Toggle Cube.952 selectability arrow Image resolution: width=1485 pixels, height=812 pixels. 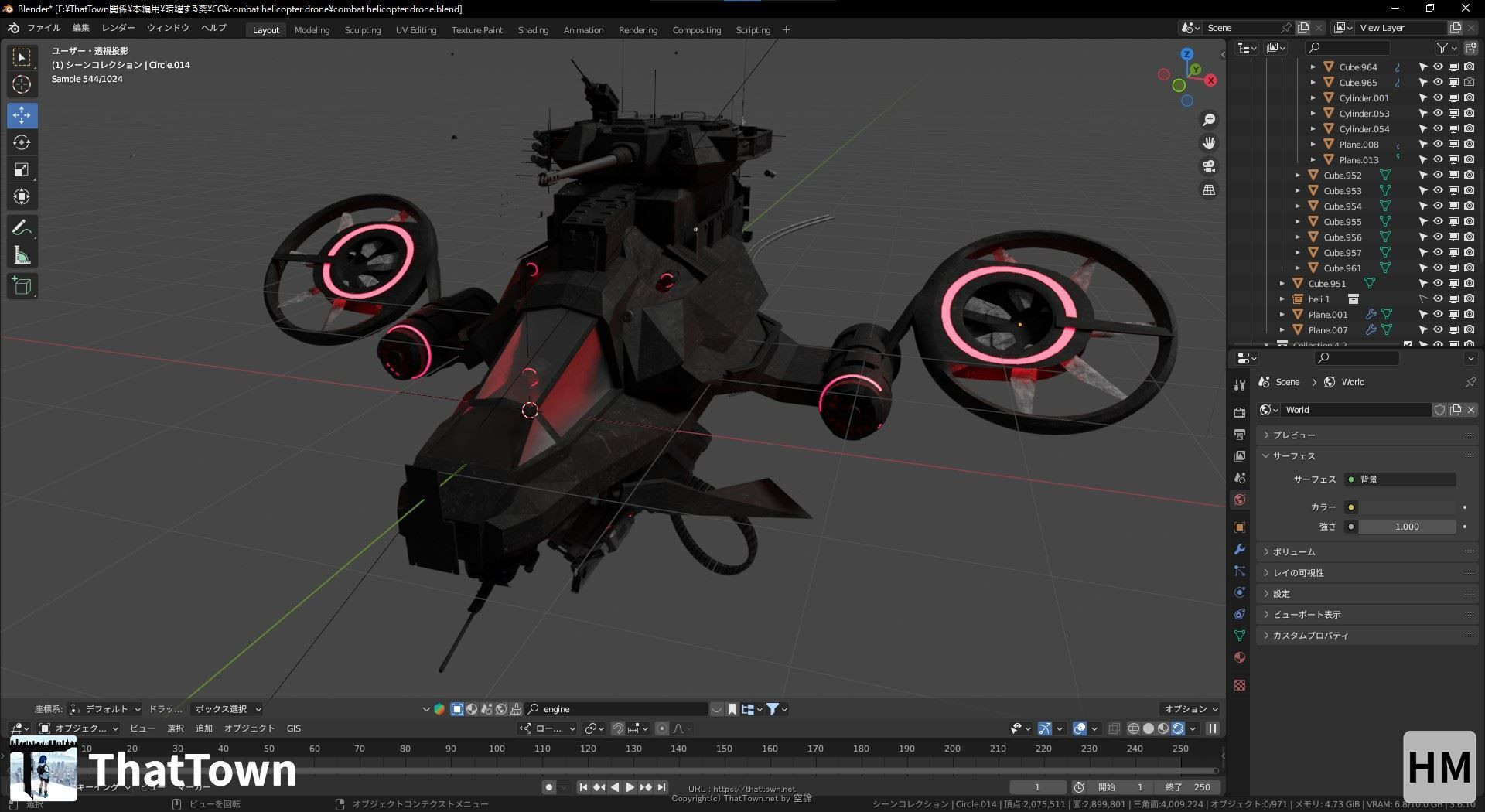click(x=1422, y=176)
